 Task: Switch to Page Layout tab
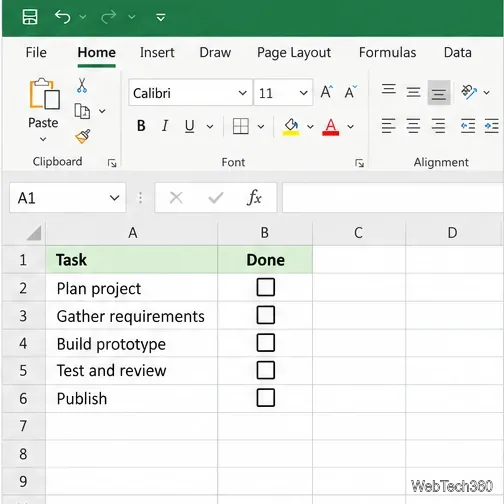pyautogui.click(x=294, y=53)
